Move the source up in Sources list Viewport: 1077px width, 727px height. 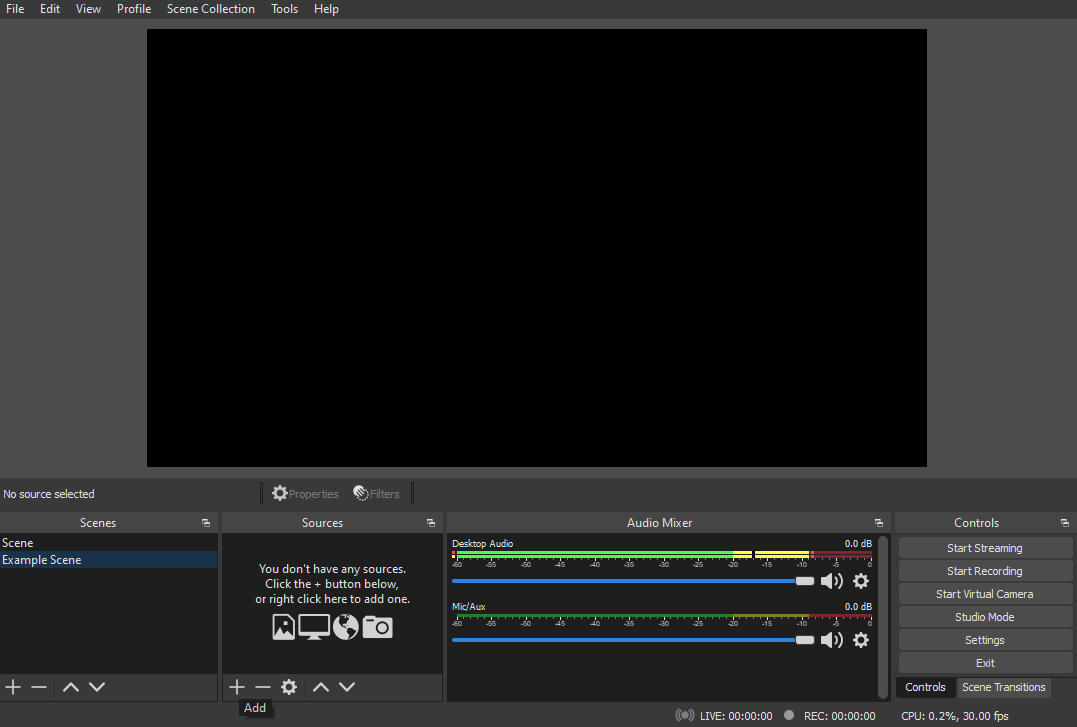pyautogui.click(x=321, y=686)
